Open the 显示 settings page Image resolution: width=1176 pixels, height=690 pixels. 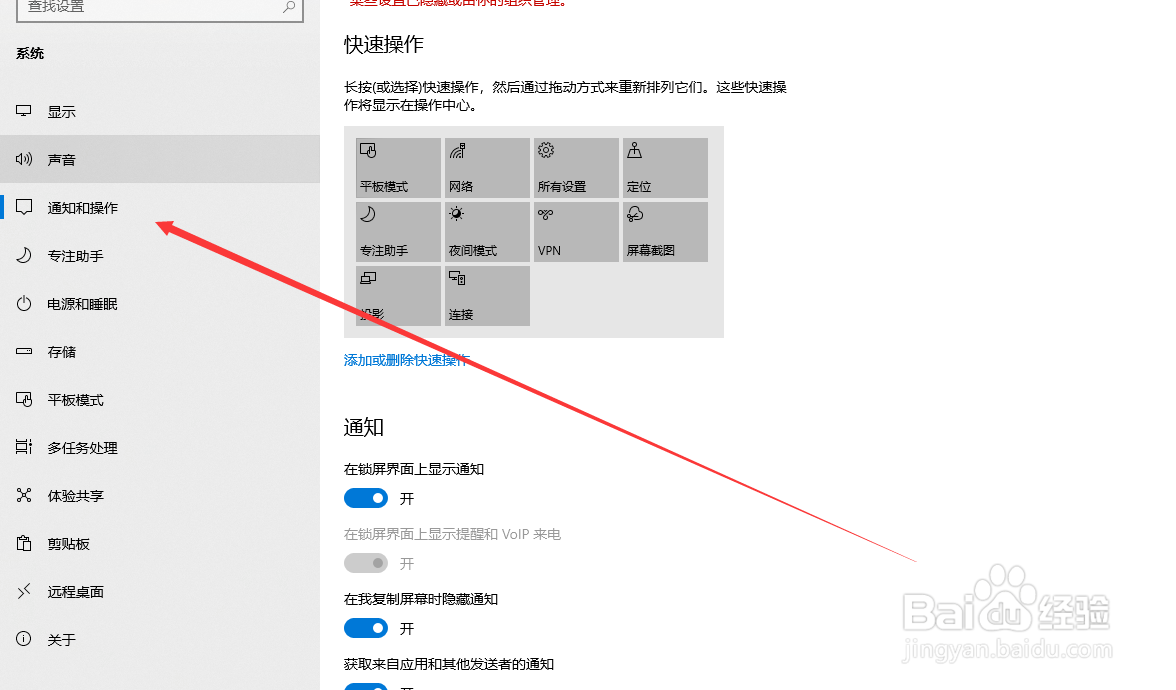(60, 110)
